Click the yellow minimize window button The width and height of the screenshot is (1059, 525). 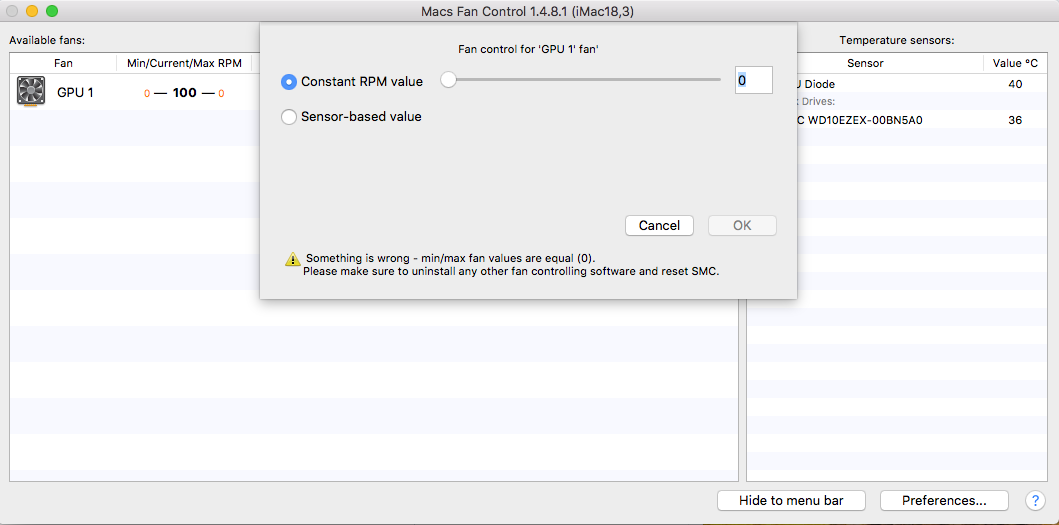(x=32, y=11)
